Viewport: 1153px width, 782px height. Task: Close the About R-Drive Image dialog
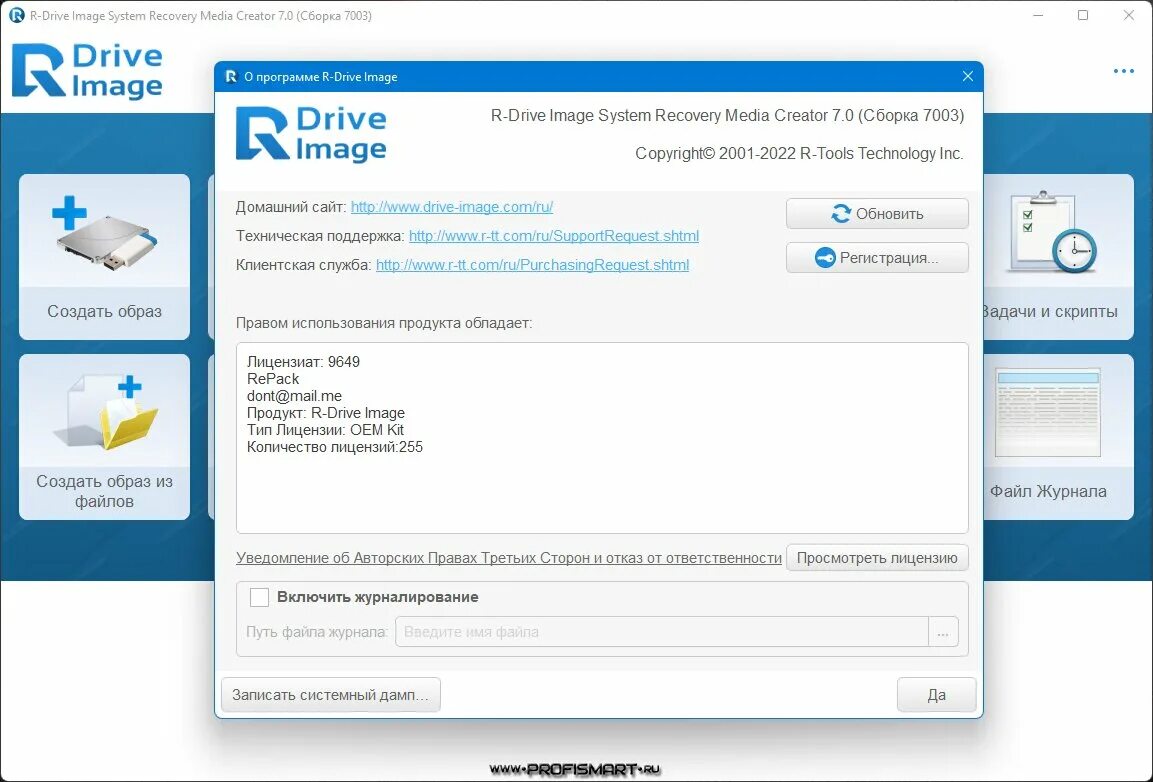pos(968,77)
